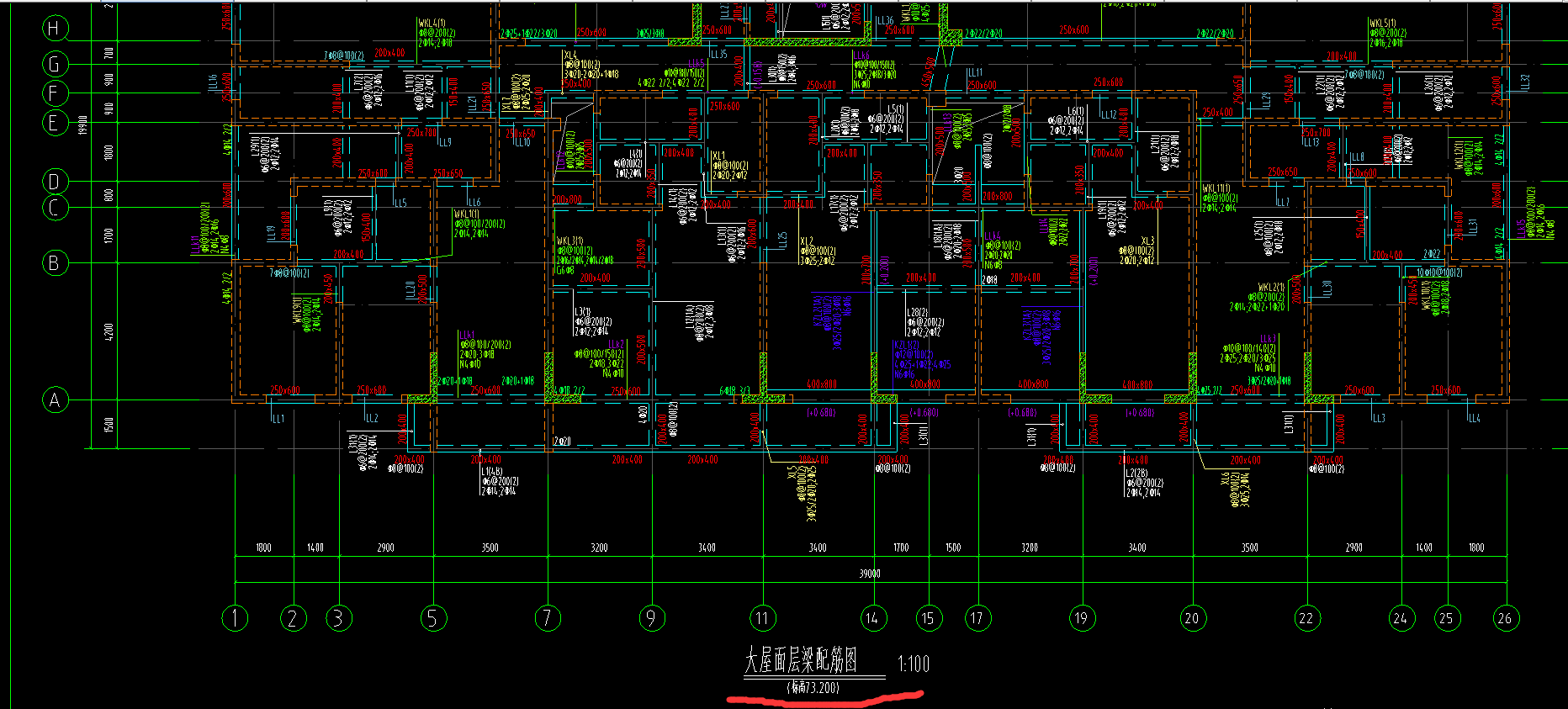Select column grid bubble numbered 20
The image size is (1568, 709).
coord(1192,618)
